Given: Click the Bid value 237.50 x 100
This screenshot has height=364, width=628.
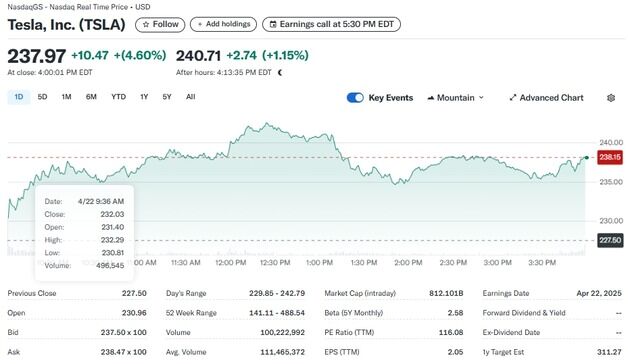Looking at the screenshot, I should (x=123, y=332).
